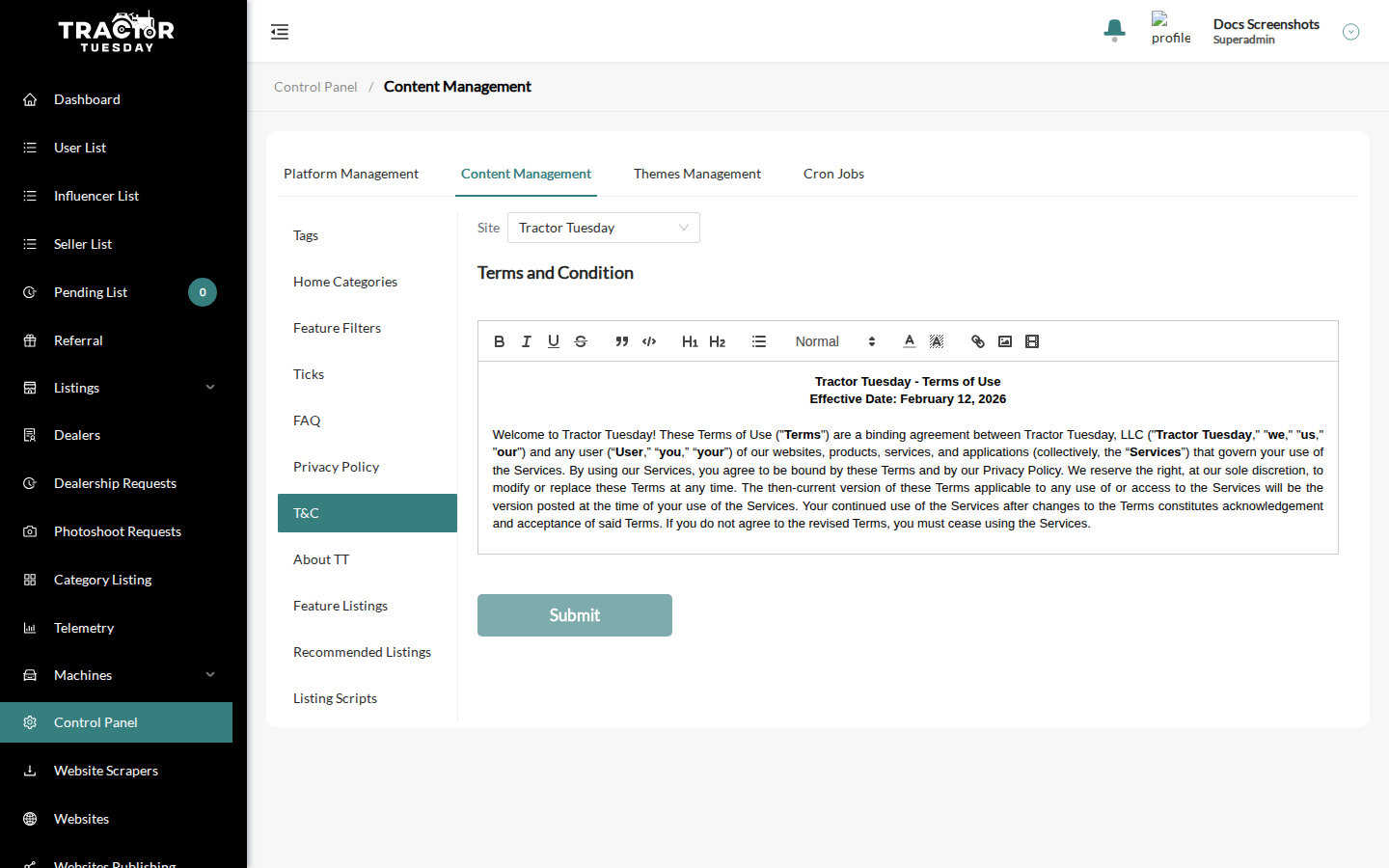Open the text background color picker

point(937,341)
